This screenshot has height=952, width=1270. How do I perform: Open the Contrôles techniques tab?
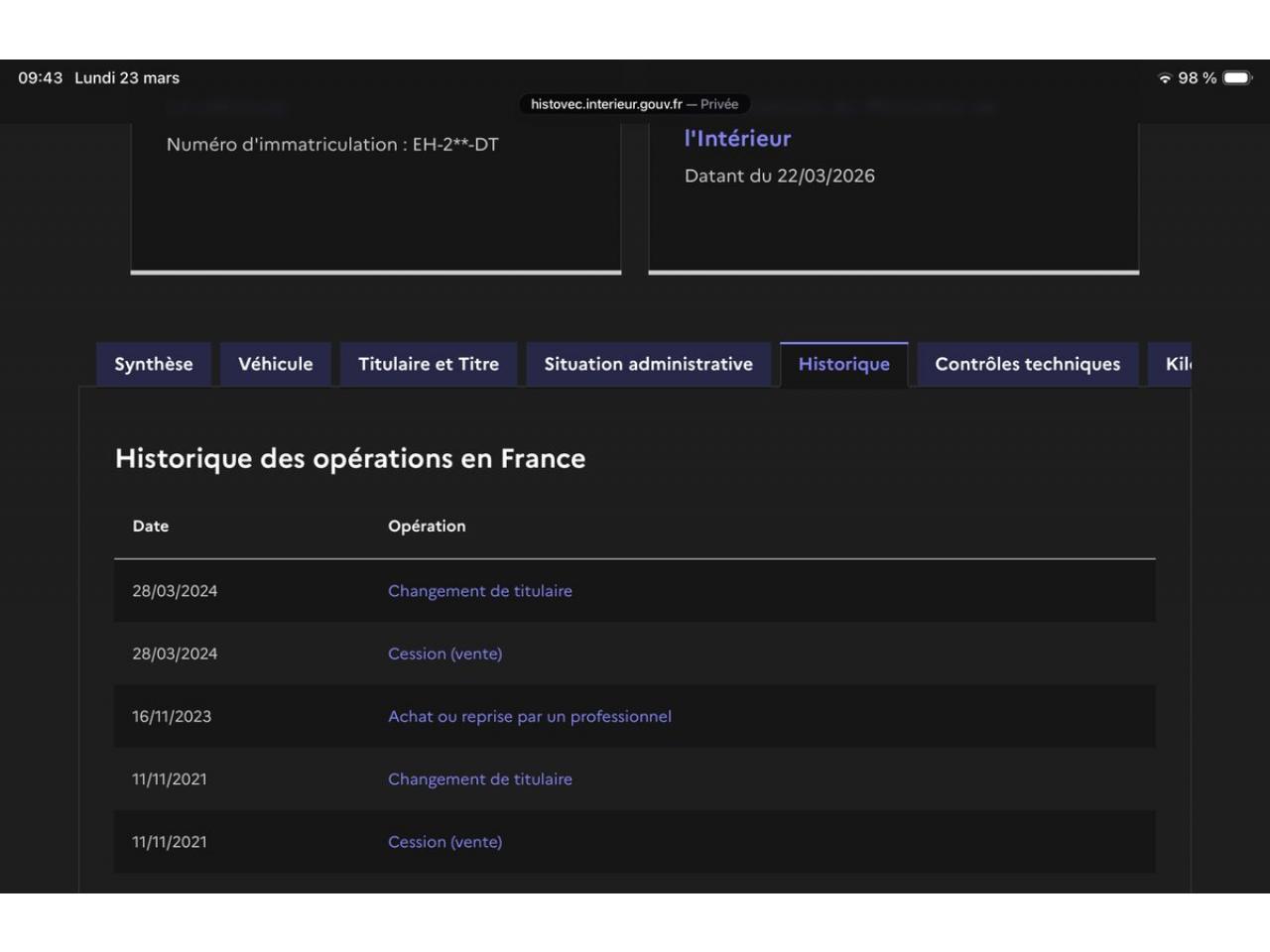1027,364
